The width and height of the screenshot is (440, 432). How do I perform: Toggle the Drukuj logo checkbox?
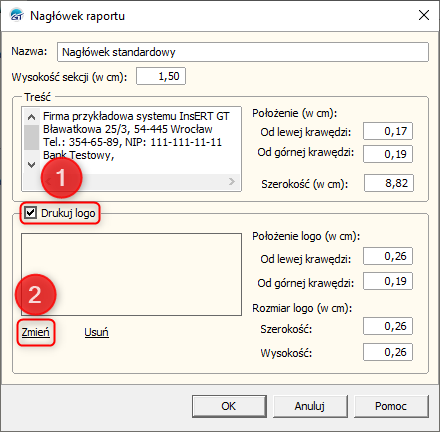point(31,213)
